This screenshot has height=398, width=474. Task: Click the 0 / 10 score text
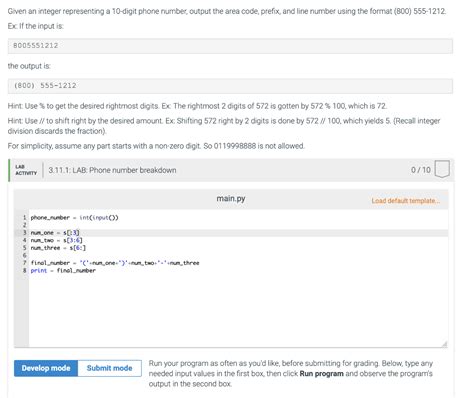click(421, 170)
